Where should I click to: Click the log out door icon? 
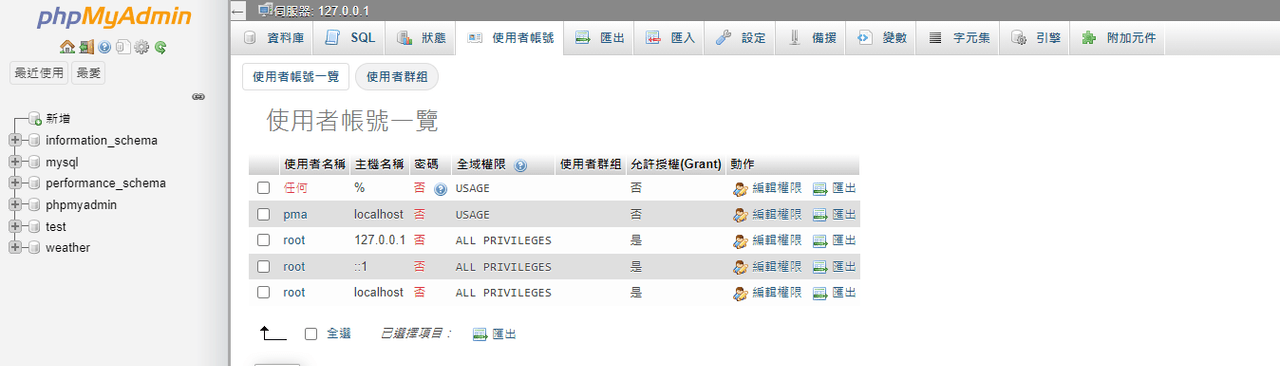point(87,47)
